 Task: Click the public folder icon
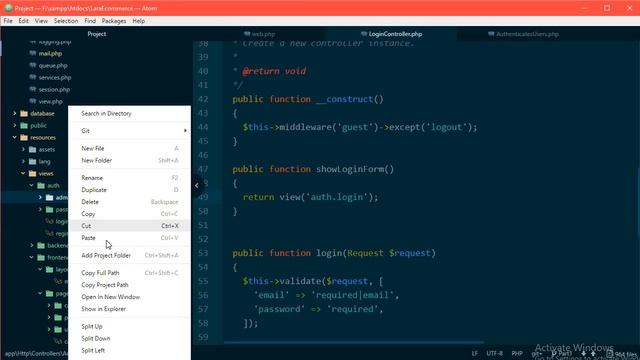pos(24,125)
